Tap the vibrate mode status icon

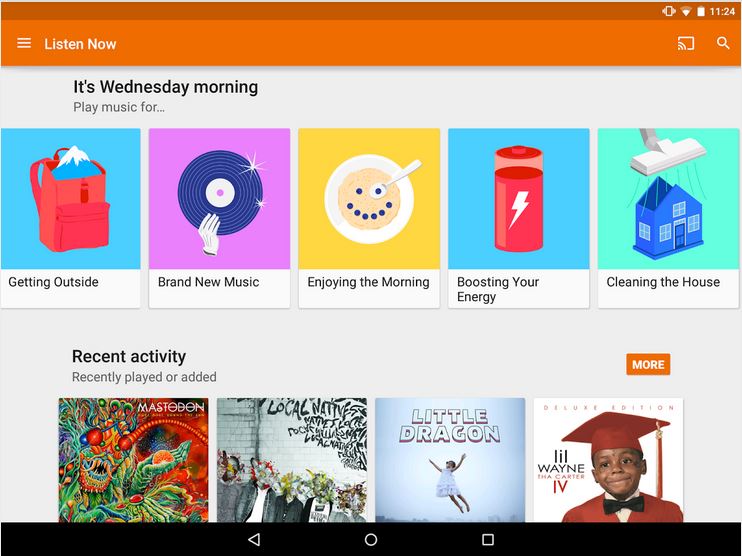click(x=669, y=11)
